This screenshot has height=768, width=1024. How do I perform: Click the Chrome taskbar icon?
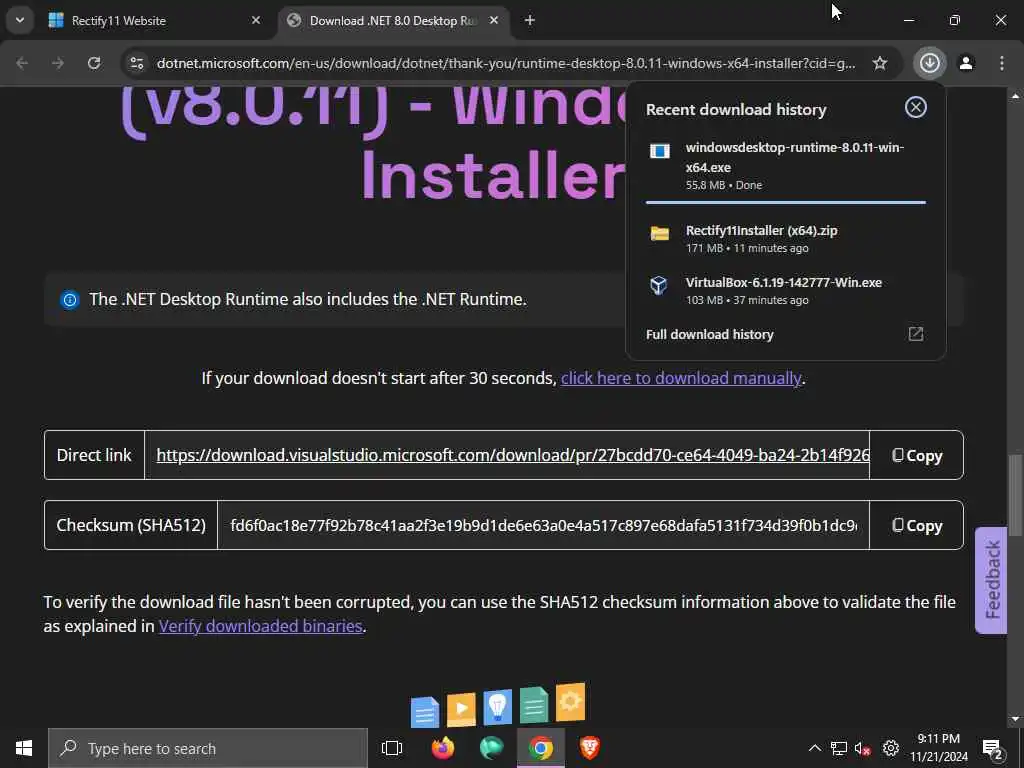click(x=541, y=748)
